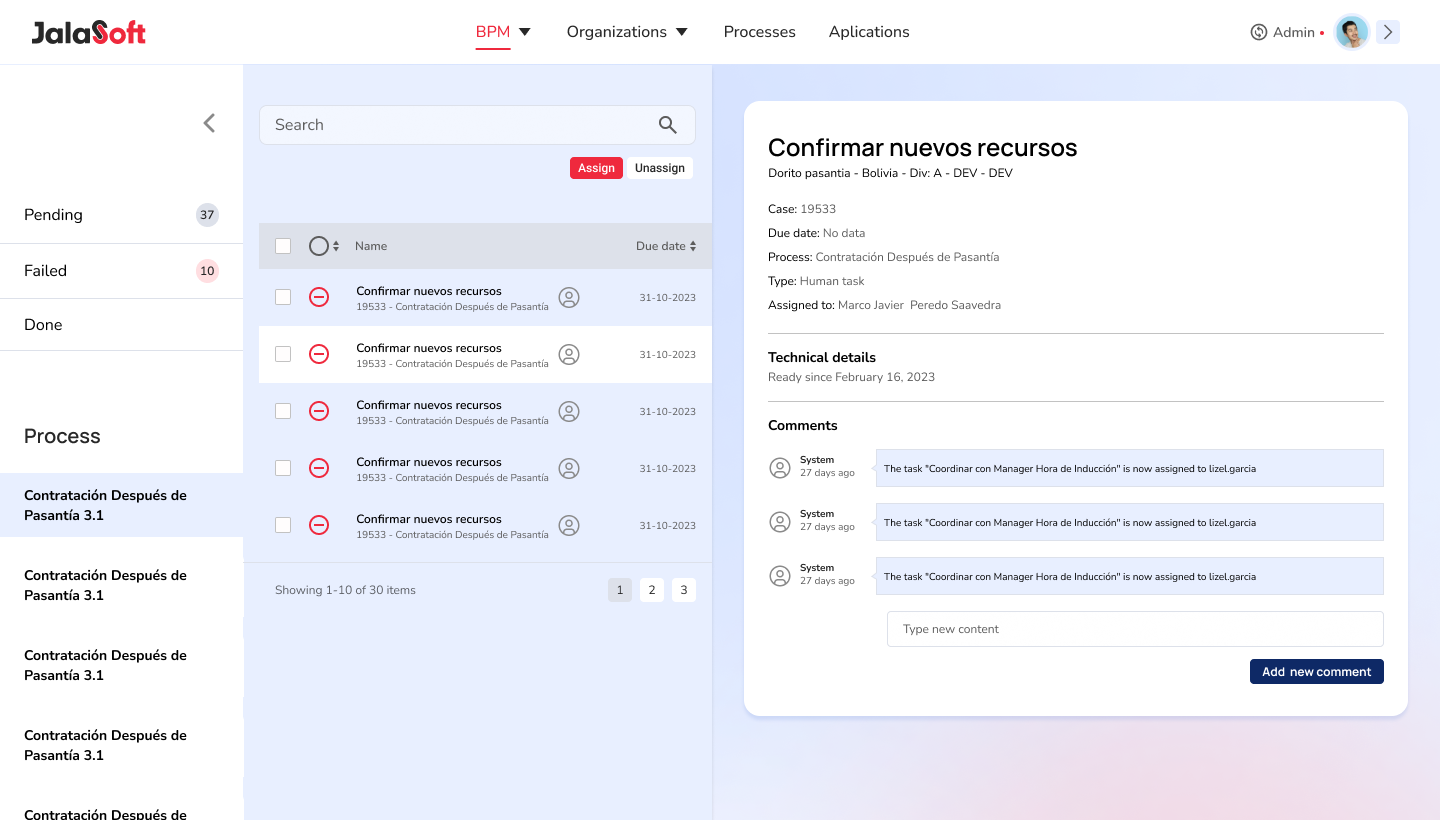Expand the Organizations dropdown arrow

[x=682, y=32]
